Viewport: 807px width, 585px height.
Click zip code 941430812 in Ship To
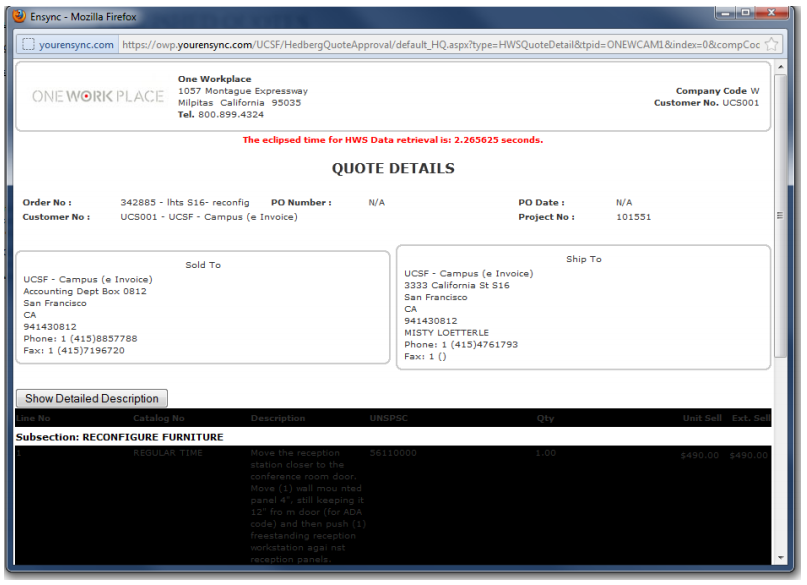point(431,321)
